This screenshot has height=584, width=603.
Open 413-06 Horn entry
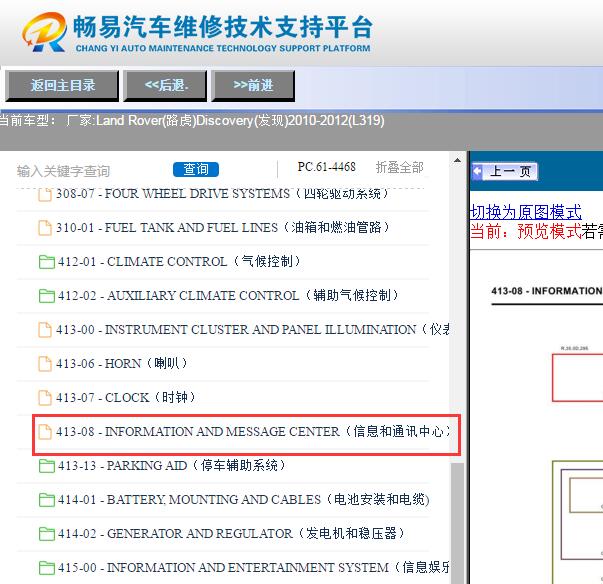[122, 363]
